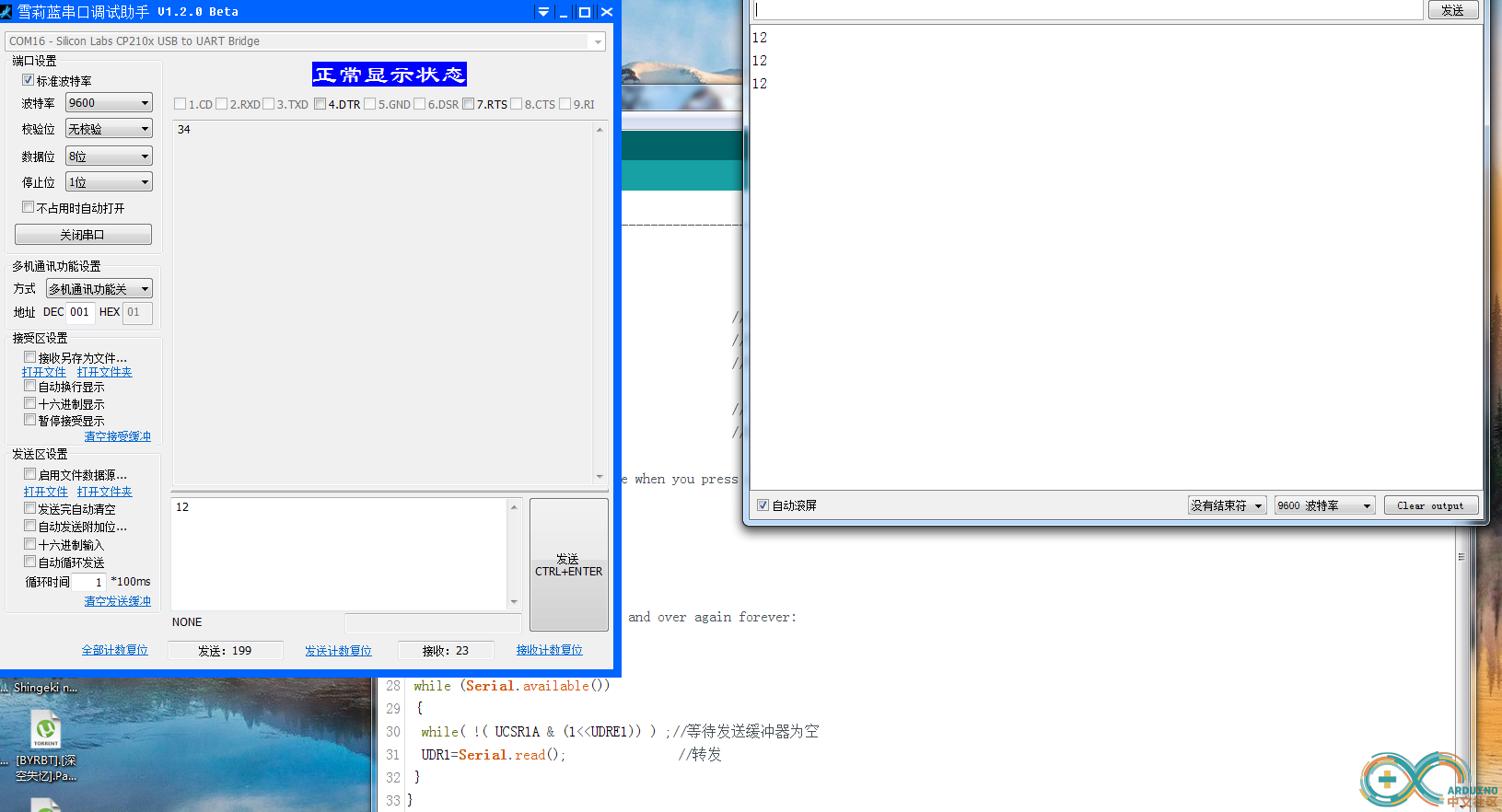Click the serial assistant app icon in title bar
Screen dimensions: 1502x812
point(6,12)
